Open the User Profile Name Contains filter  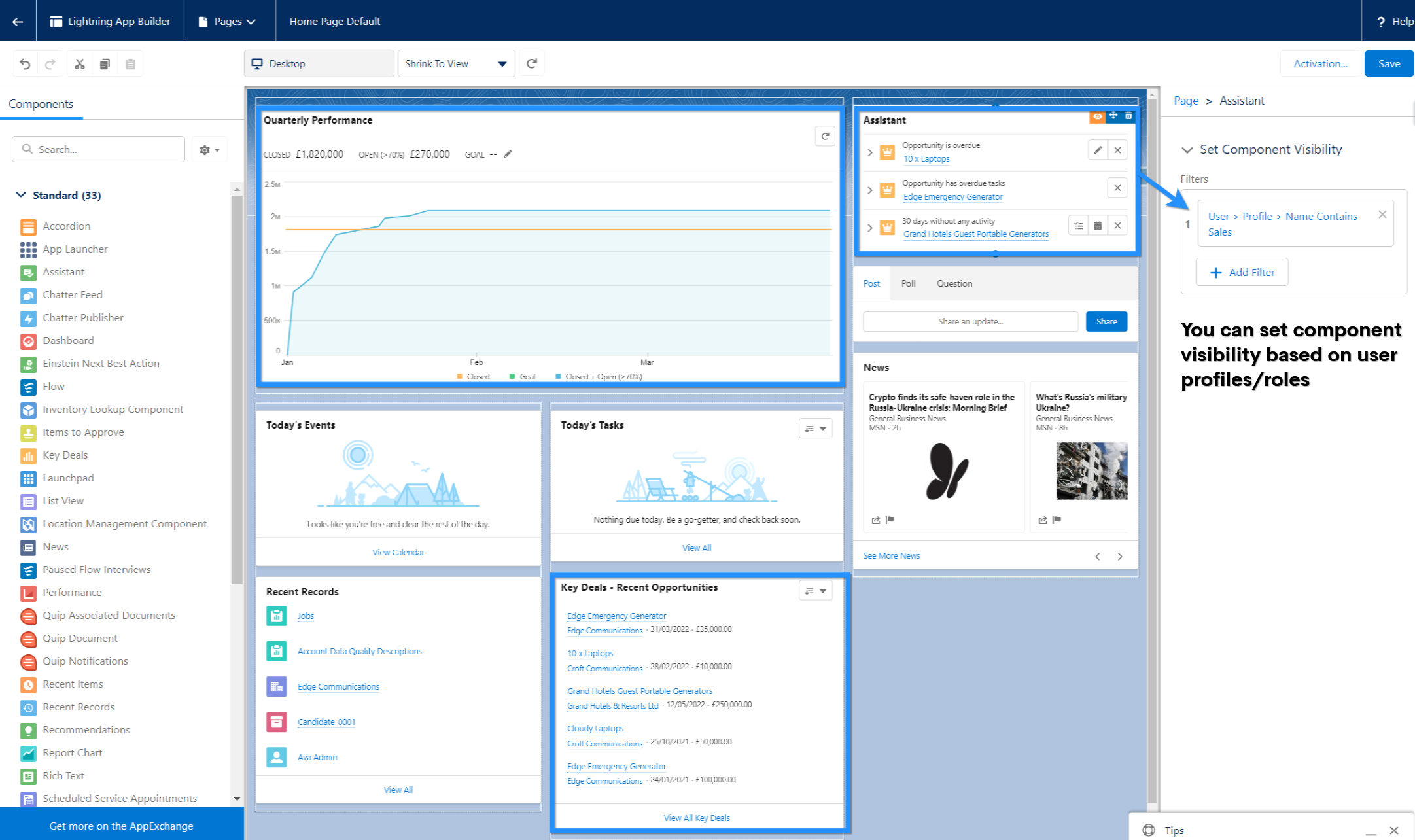1283,224
